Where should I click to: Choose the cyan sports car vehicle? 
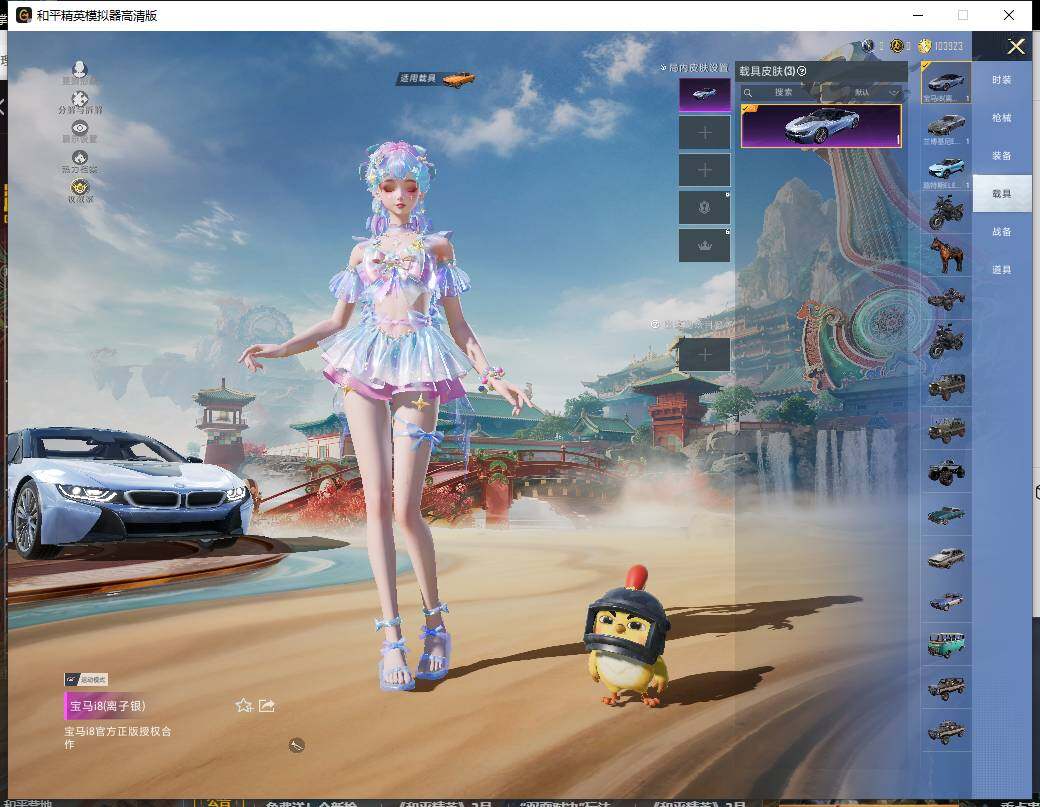tap(945, 167)
